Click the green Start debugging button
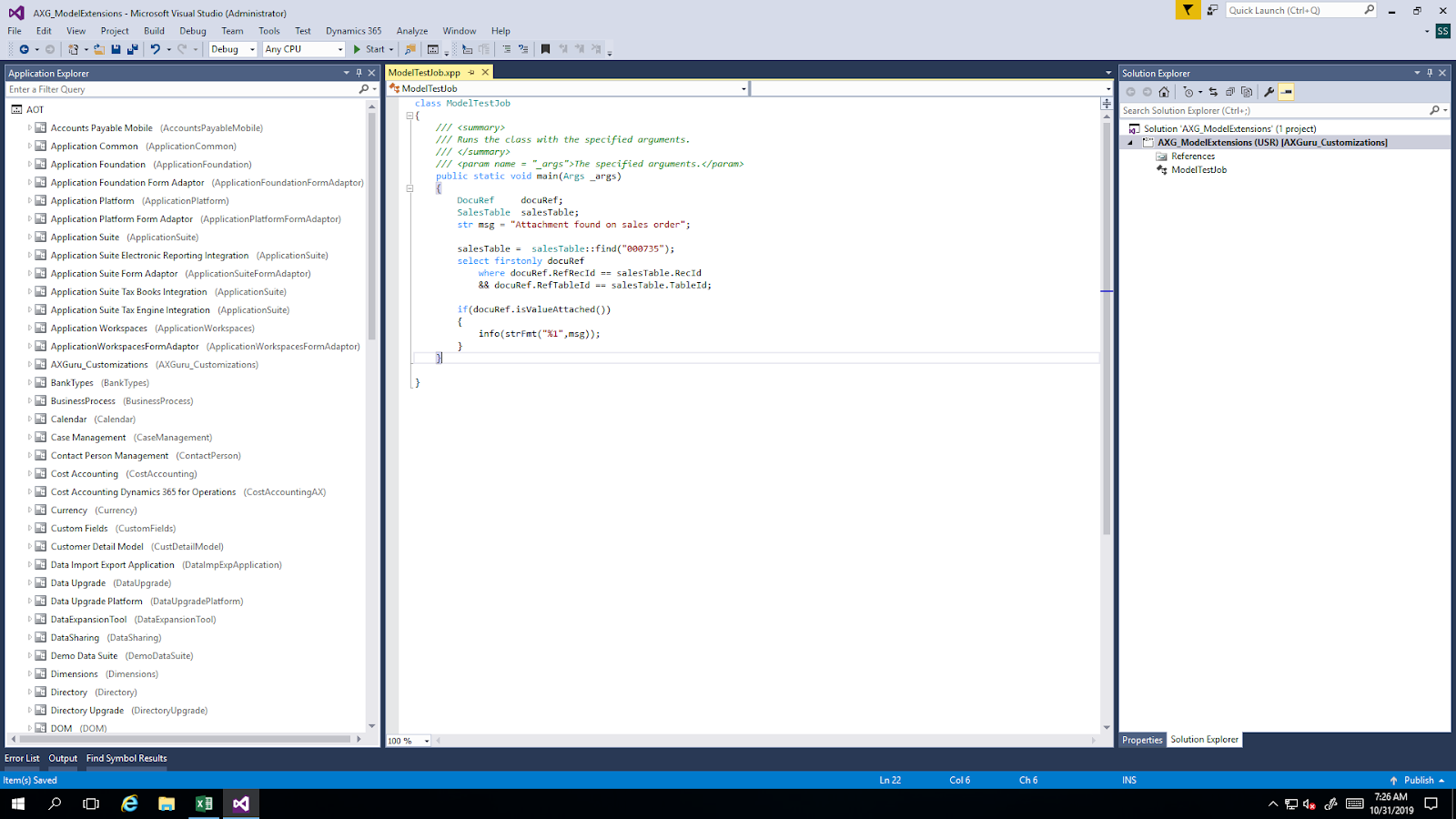 click(369, 49)
